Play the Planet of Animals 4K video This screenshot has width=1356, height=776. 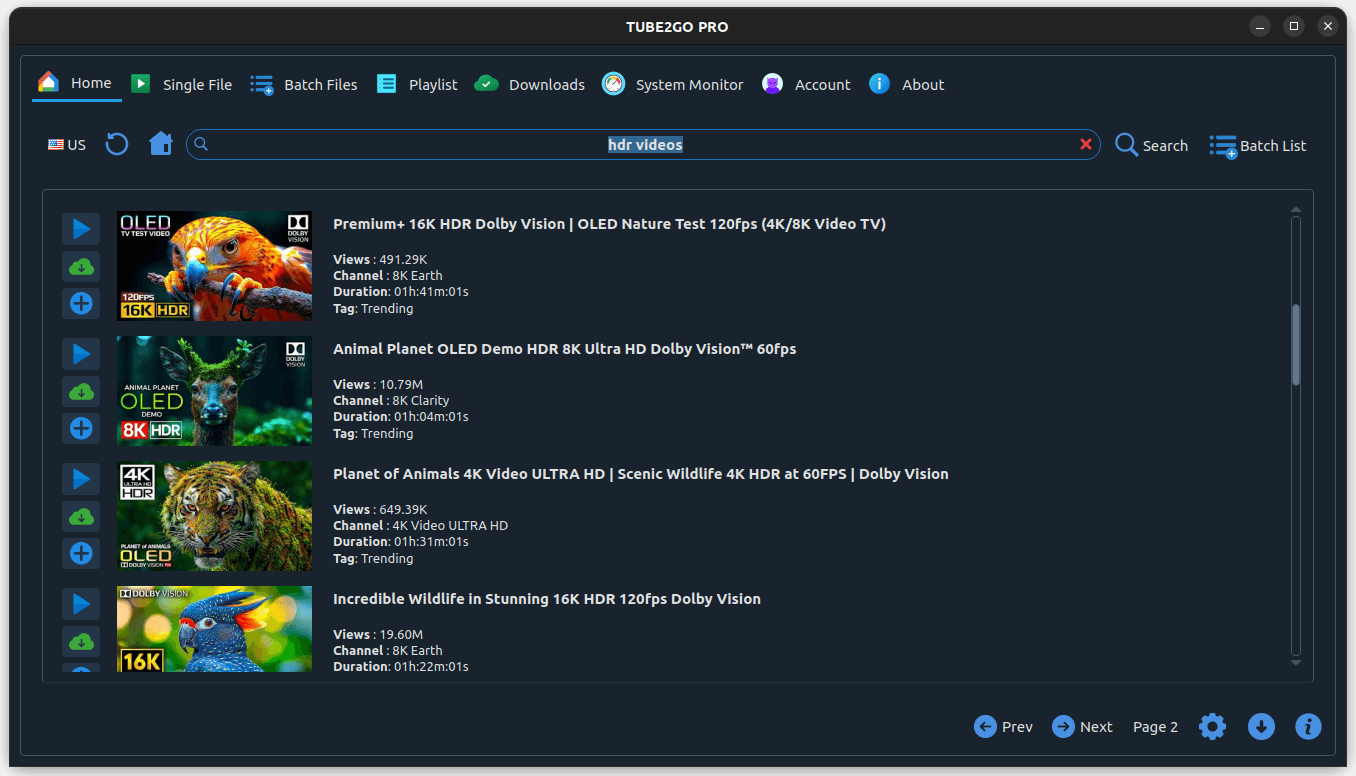[x=81, y=479]
